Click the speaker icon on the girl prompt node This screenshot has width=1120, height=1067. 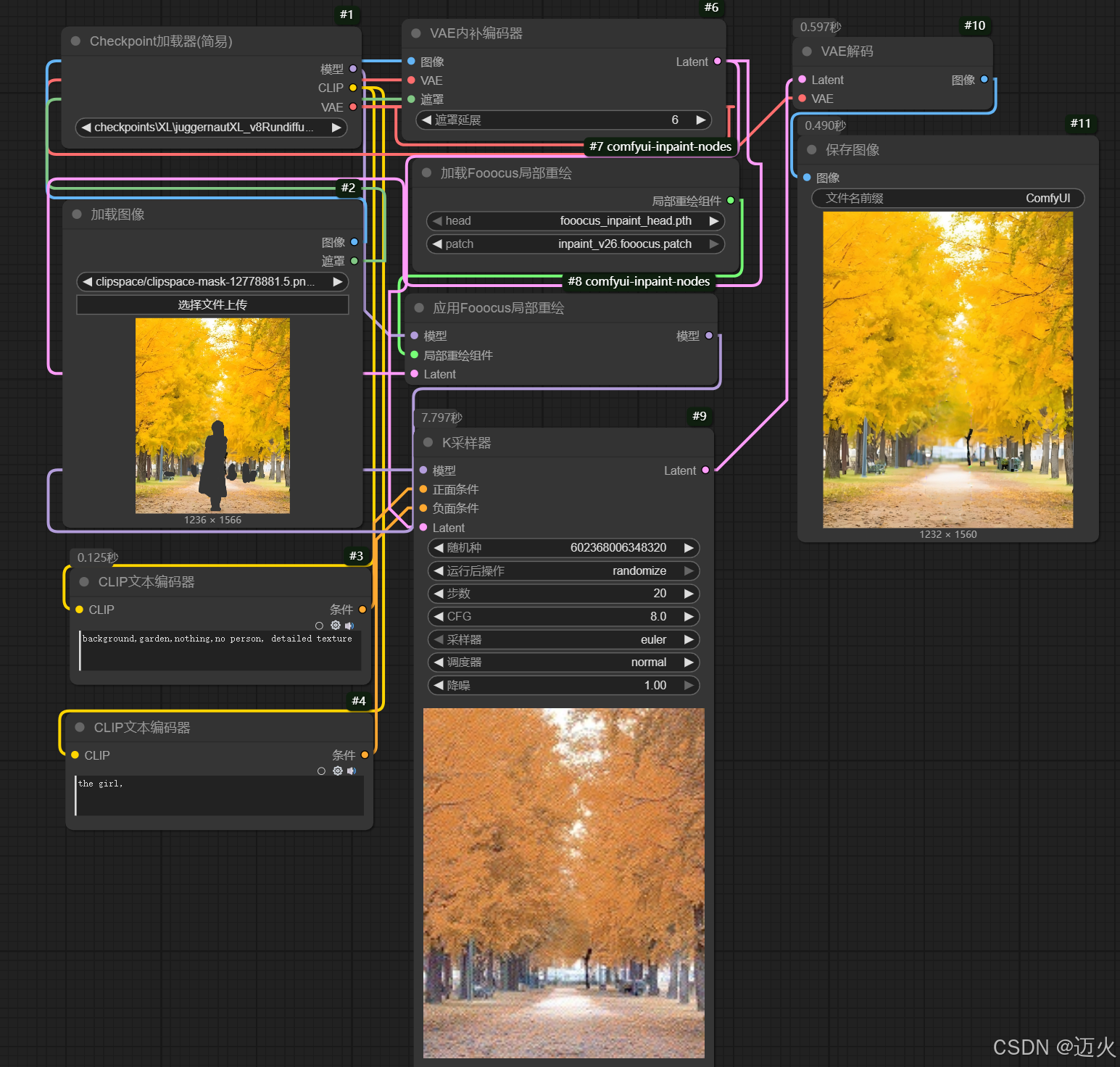352,771
